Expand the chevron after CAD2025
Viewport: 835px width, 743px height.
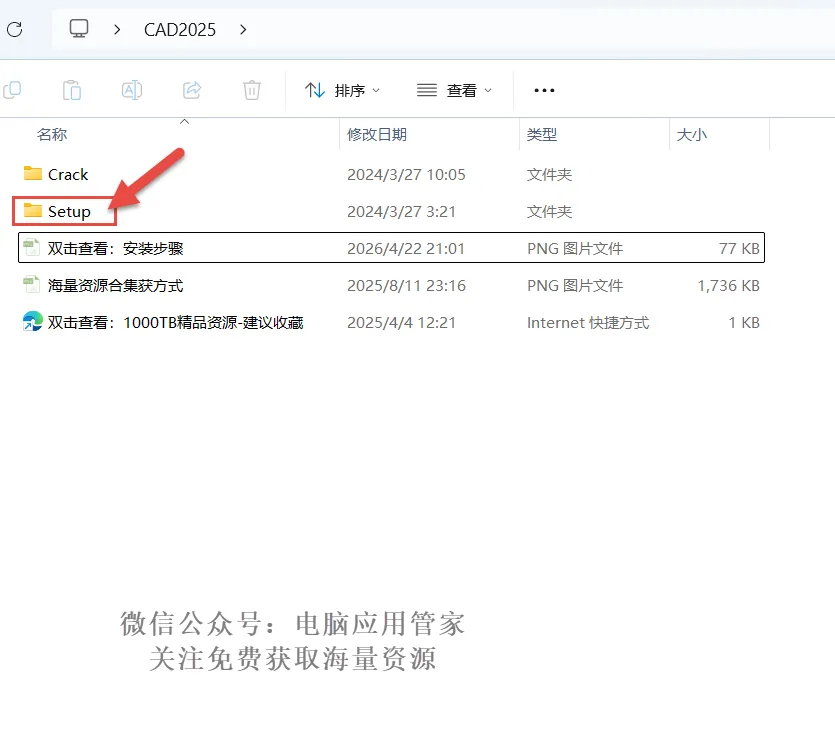tap(243, 29)
